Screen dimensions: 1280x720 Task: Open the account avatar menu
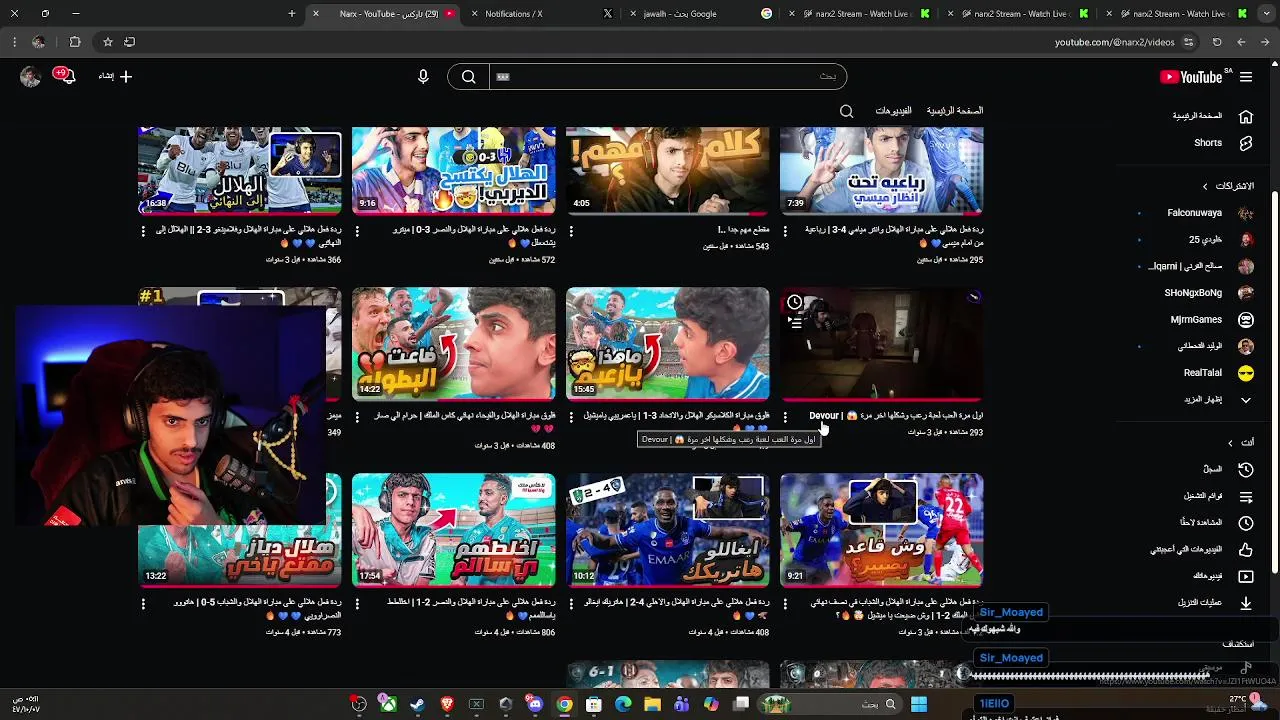click(31, 77)
